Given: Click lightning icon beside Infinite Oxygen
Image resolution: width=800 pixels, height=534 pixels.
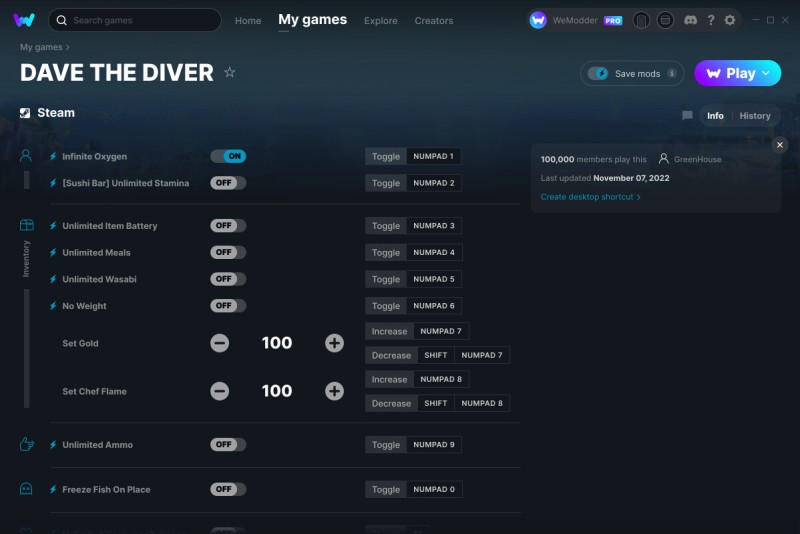Looking at the screenshot, I should 53,156.
